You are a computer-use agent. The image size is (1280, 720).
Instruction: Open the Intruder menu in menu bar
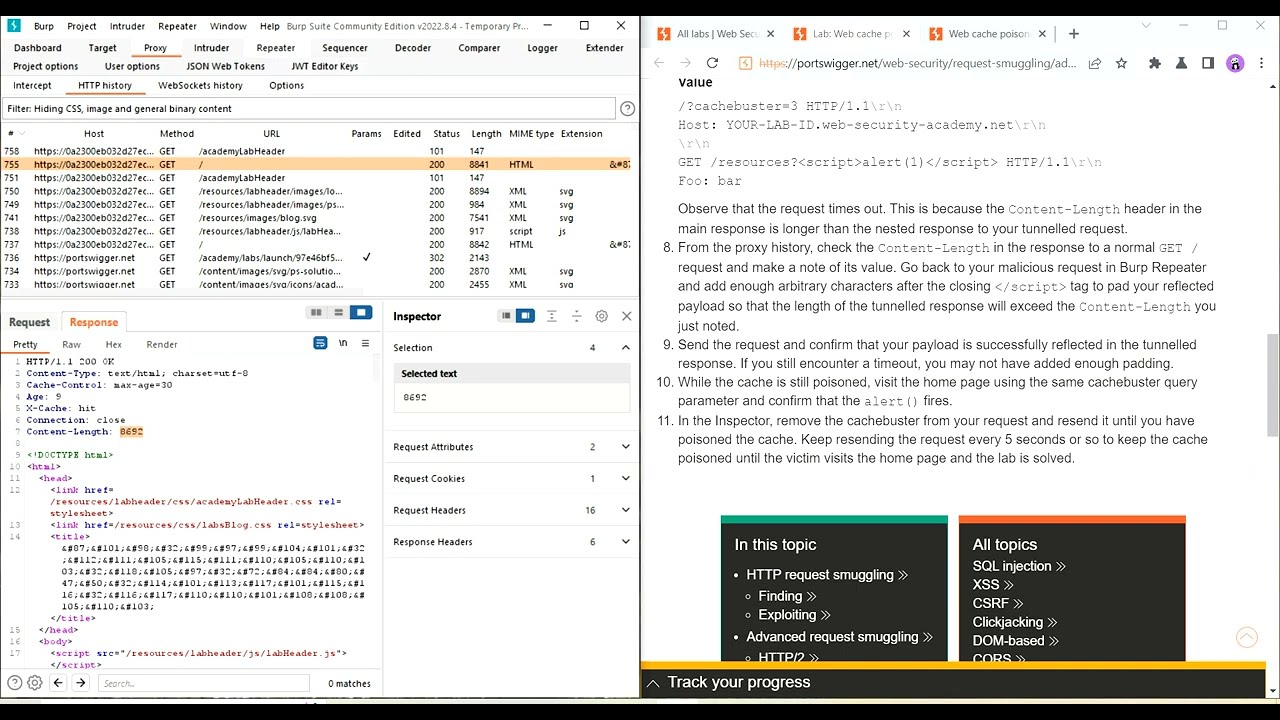127,26
